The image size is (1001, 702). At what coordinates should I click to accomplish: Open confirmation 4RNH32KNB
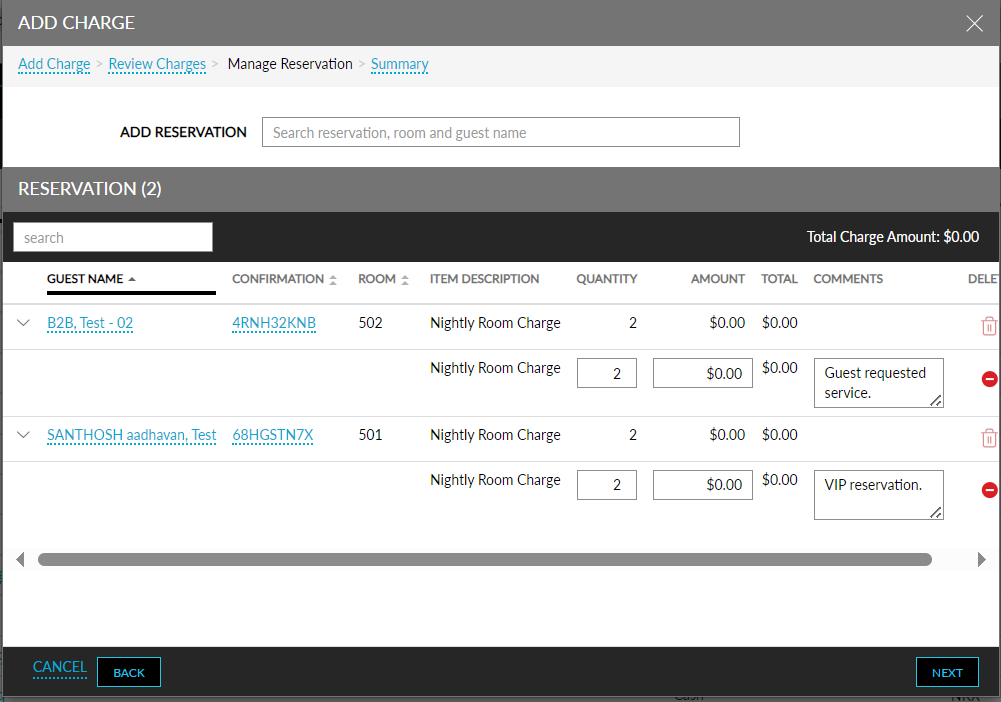coord(274,323)
